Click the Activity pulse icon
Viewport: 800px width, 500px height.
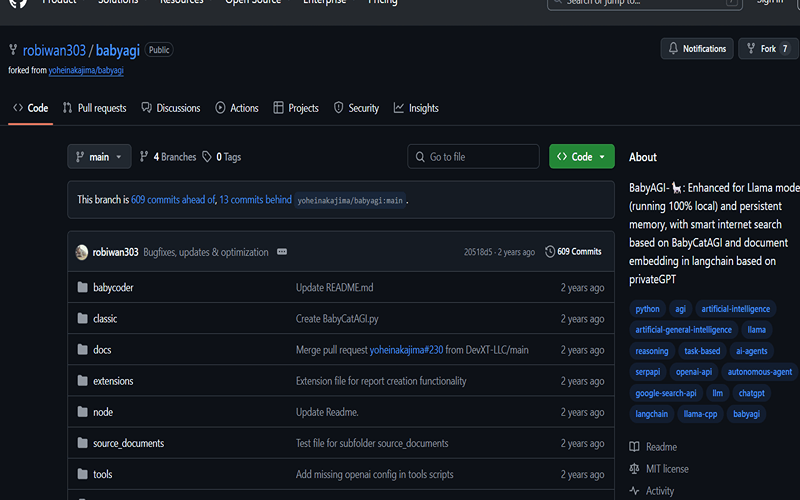634,491
